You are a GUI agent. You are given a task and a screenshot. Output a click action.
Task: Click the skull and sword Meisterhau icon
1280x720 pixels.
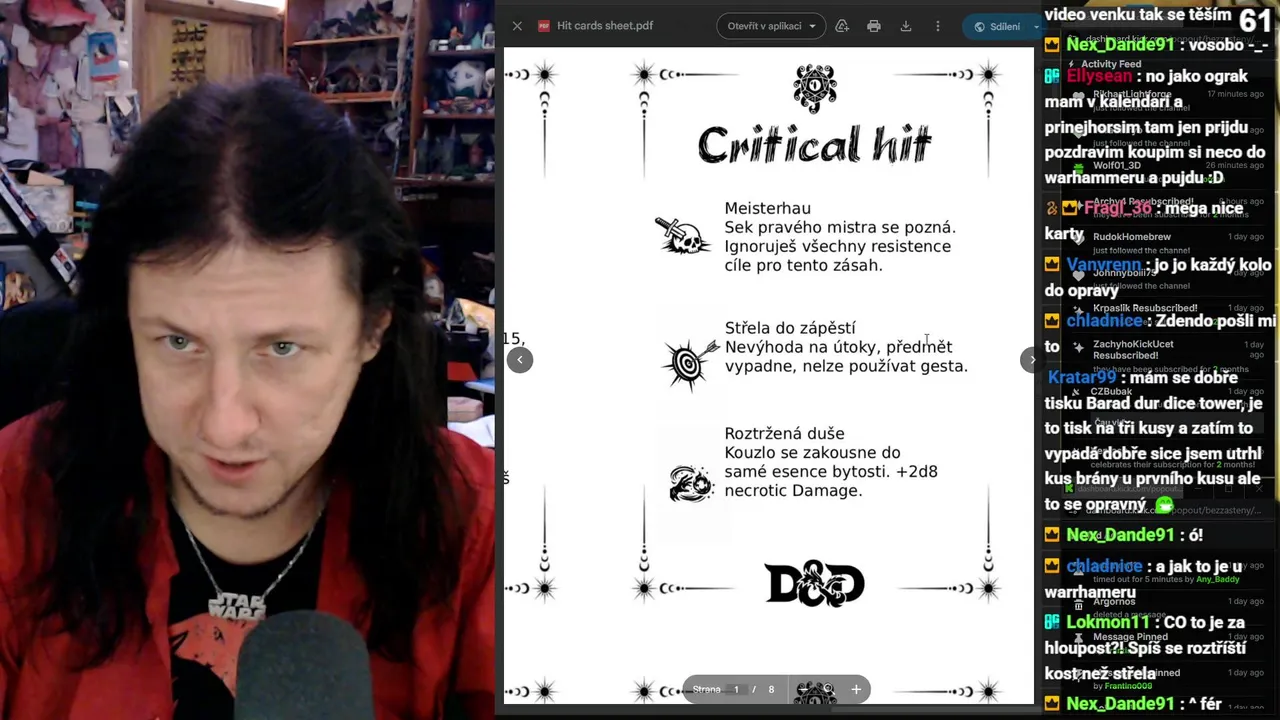682,236
